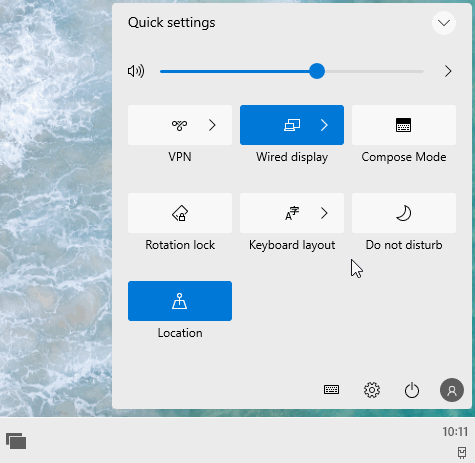This screenshot has height=463, width=475.
Task: Open Keyboard layout submenu arrow
Action: pyautogui.click(x=324, y=213)
